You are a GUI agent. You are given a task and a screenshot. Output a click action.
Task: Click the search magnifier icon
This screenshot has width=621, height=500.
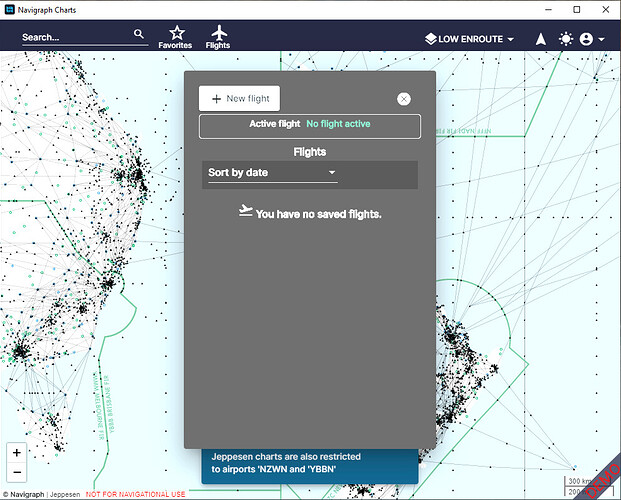click(x=138, y=34)
